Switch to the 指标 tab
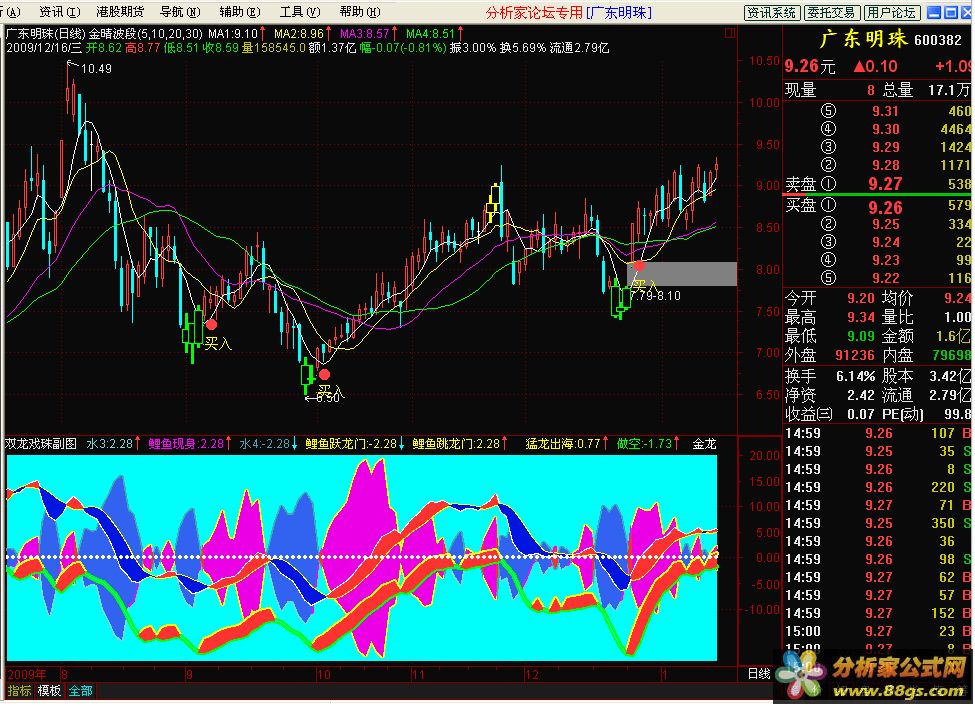The height and width of the screenshot is (706, 975). click(19, 690)
